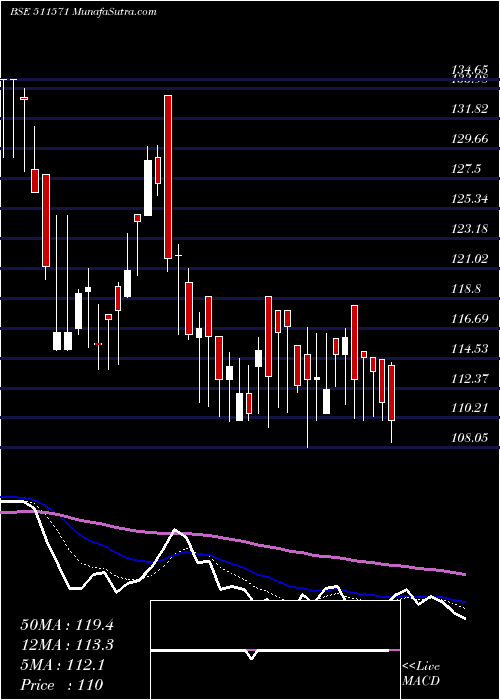The image size is (500, 700).
Task: Click the 12MA : 113.3 readout
Action: coord(67,645)
